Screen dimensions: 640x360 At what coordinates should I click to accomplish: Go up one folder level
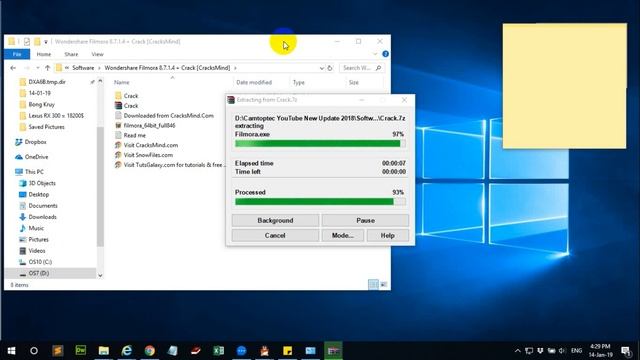pyautogui.click(x=47, y=68)
